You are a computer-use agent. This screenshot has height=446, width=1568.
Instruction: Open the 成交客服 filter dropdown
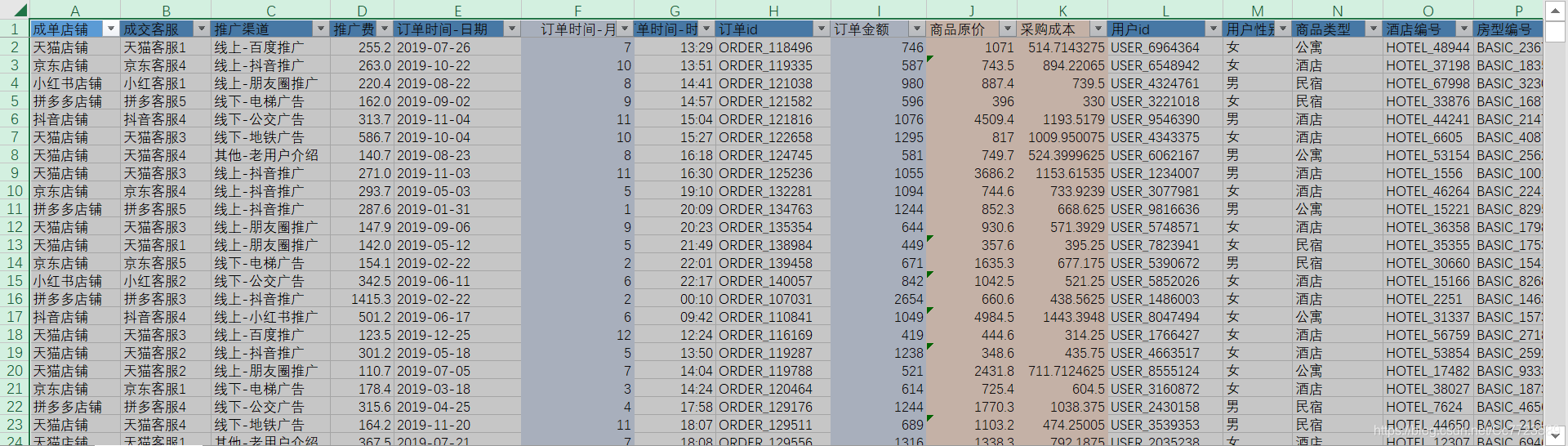(x=202, y=29)
